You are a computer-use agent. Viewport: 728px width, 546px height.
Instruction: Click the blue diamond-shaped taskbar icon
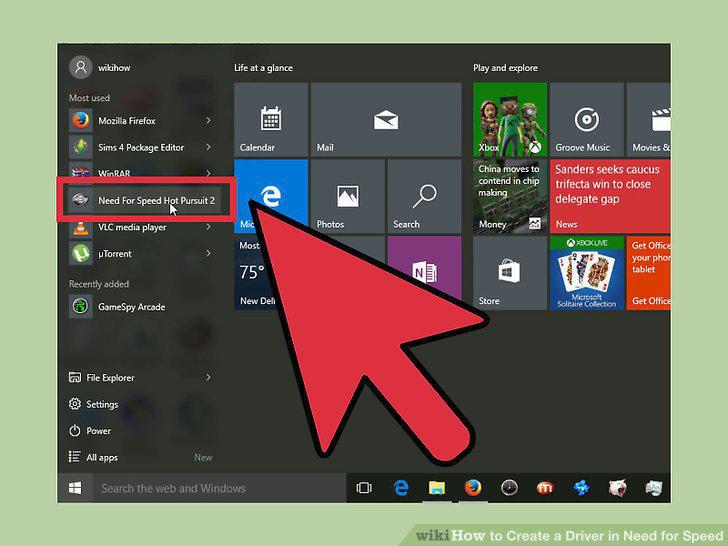coord(581,488)
